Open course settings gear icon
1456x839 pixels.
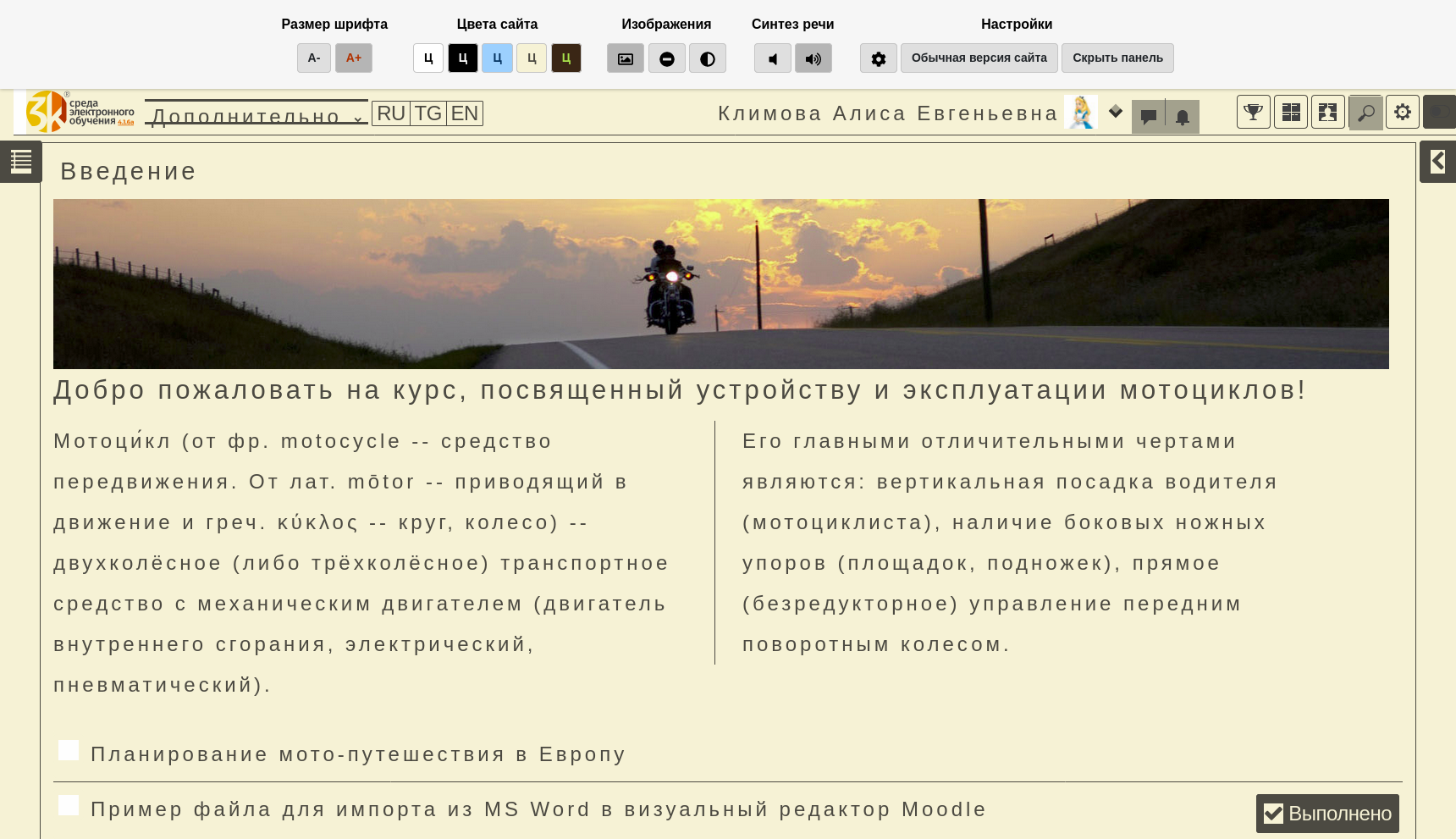click(1403, 112)
